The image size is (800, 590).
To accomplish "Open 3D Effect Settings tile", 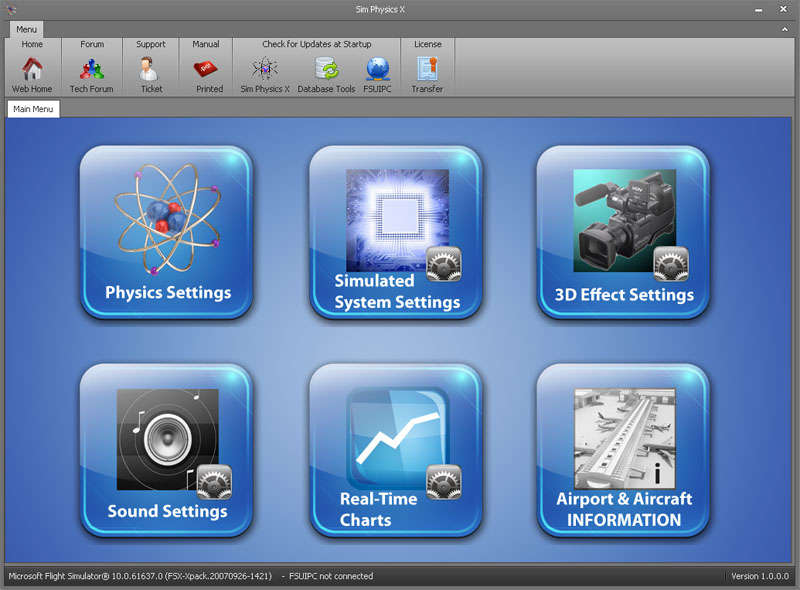I will 624,232.
